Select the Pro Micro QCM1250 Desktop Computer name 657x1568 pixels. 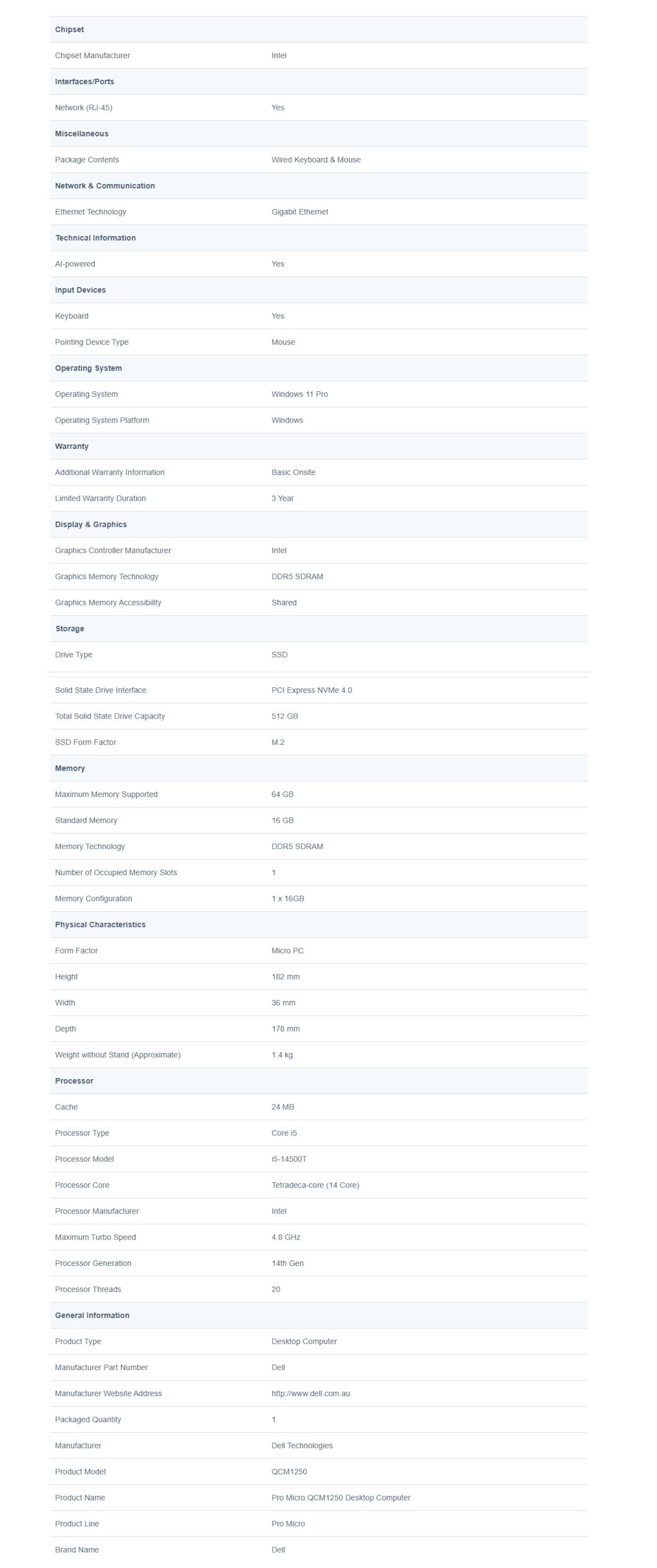coord(341,1497)
